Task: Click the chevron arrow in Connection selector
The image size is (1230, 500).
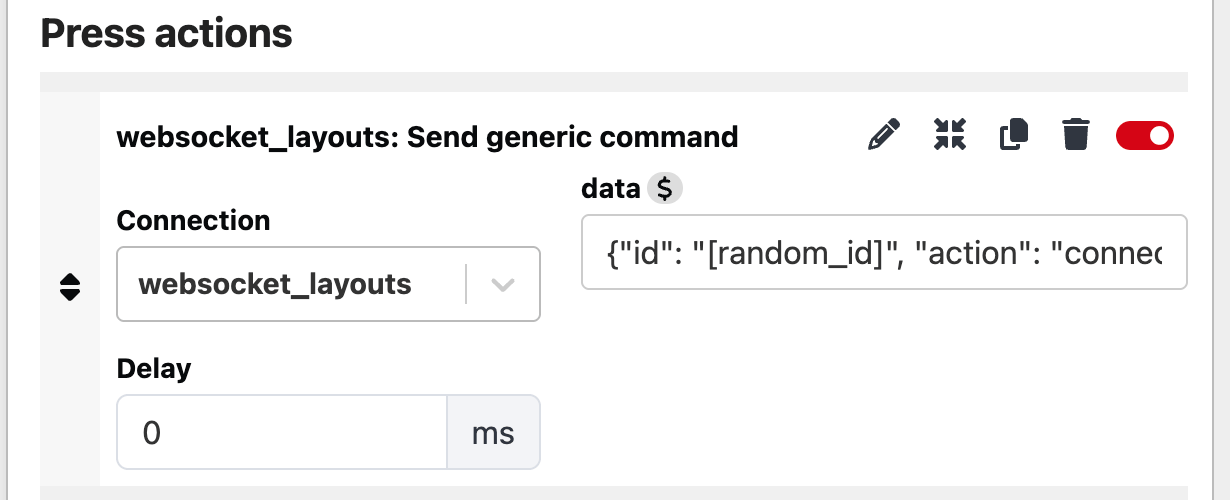Action: click(503, 285)
